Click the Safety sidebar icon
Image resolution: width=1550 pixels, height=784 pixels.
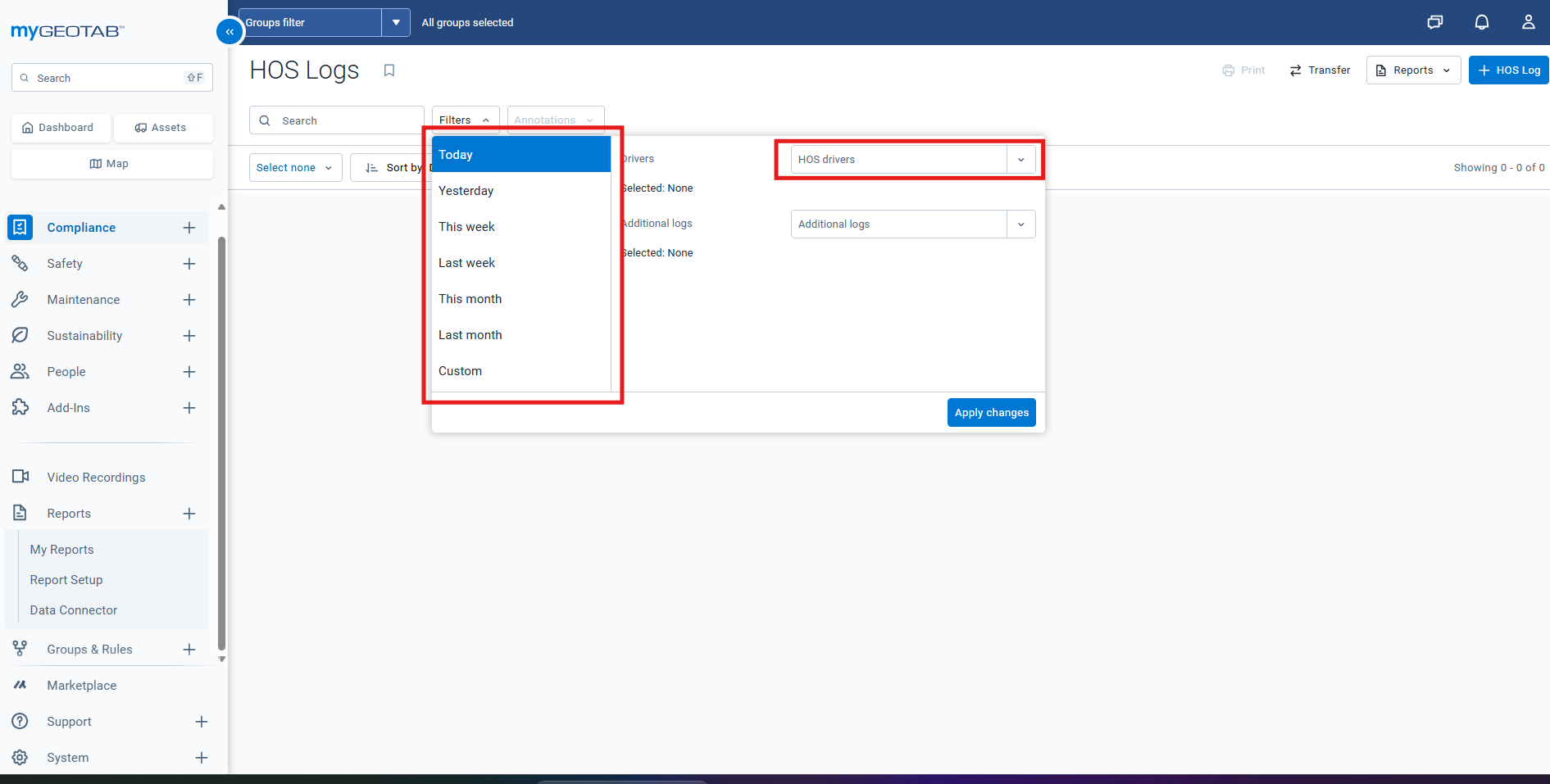click(20, 263)
